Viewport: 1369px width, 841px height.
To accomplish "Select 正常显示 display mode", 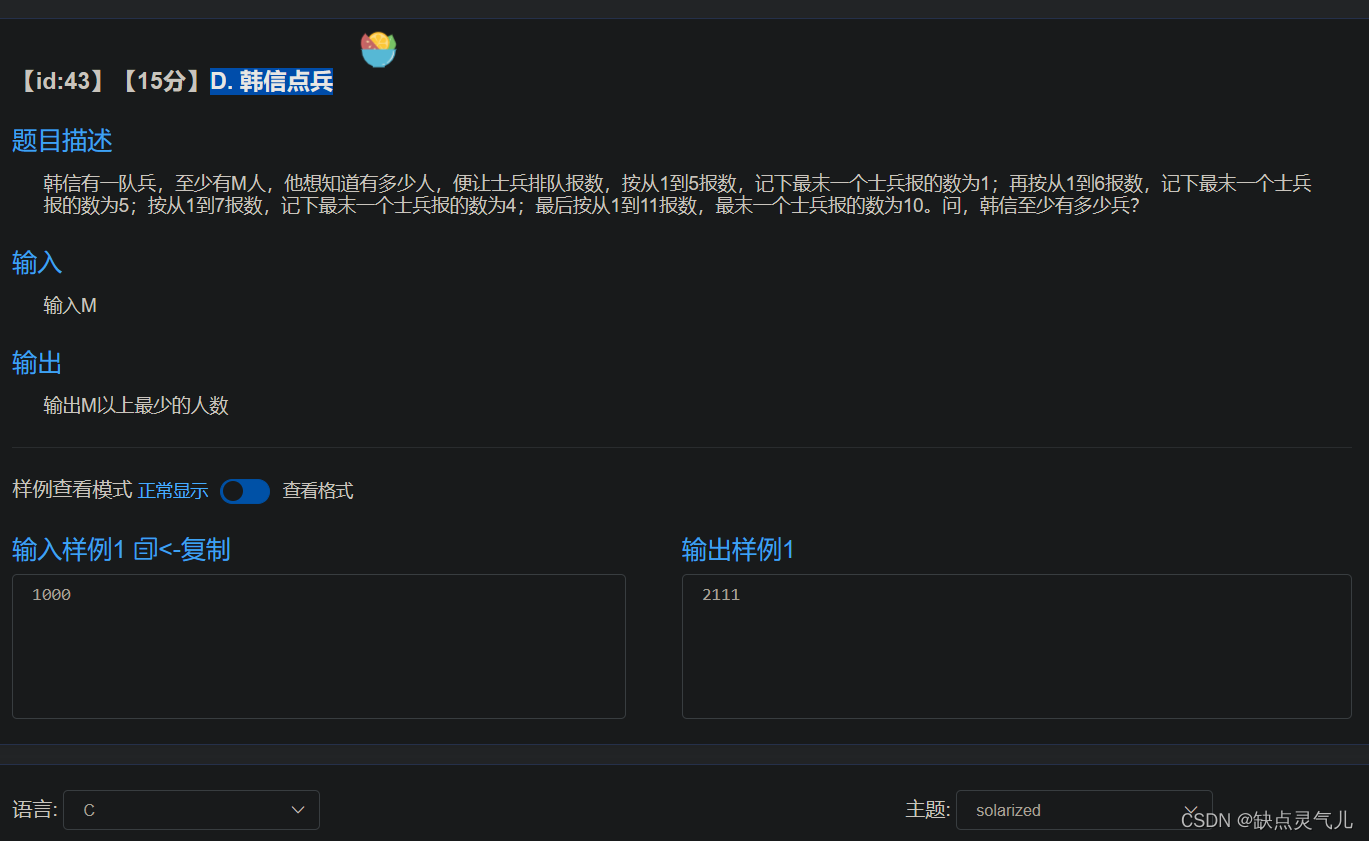I will (173, 491).
